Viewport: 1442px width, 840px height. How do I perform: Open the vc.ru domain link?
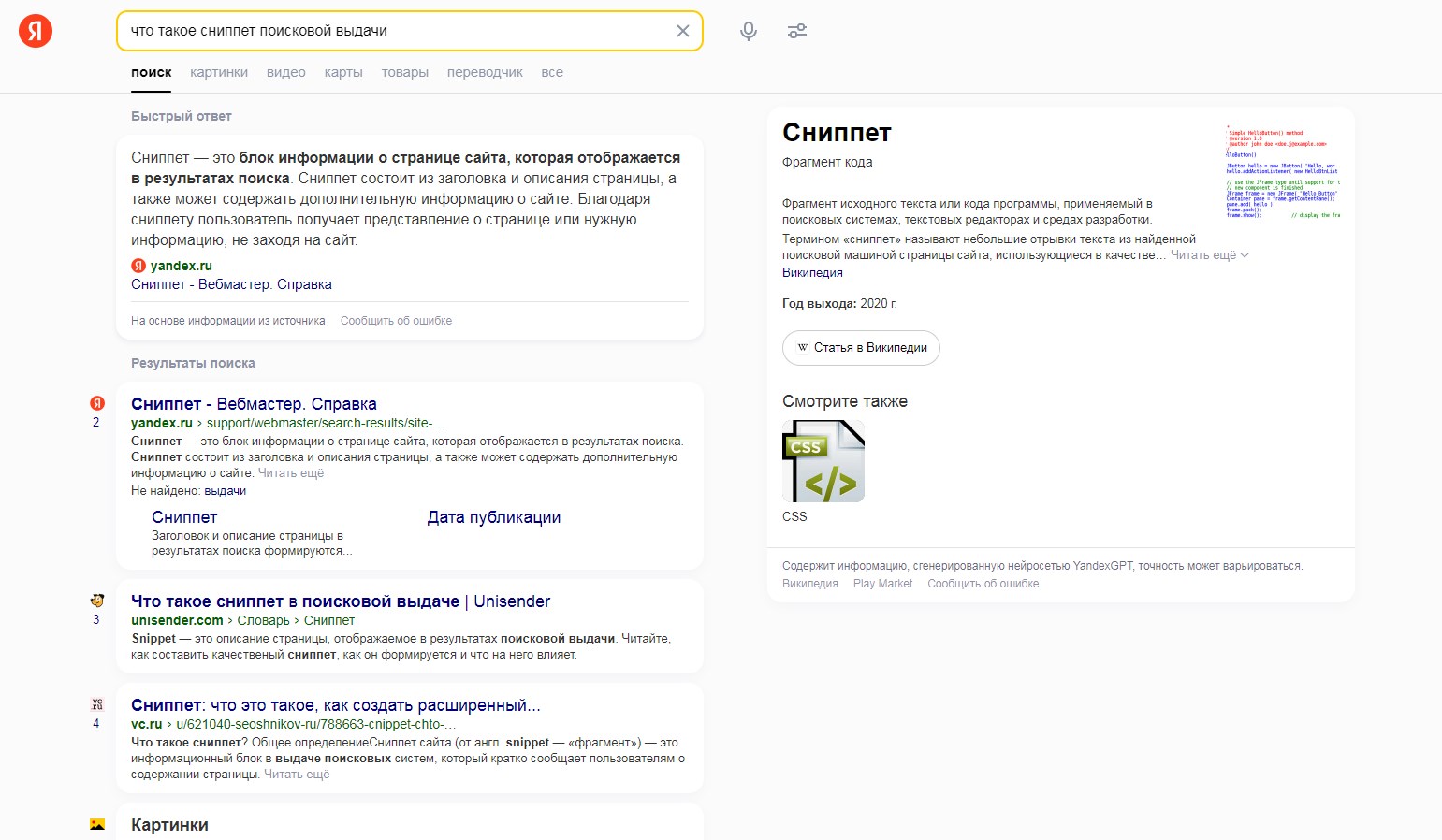click(147, 724)
